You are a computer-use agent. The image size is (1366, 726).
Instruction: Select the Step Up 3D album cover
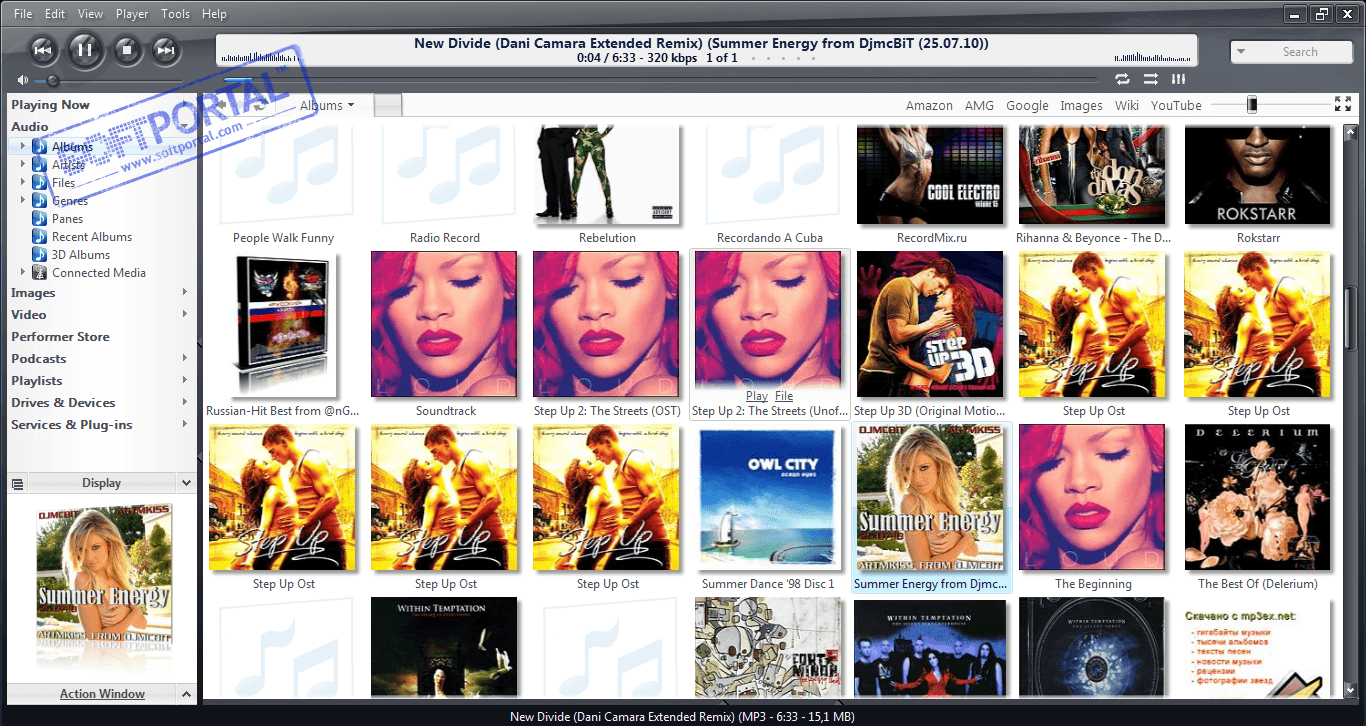pyautogui.click(x=930, y=324)
